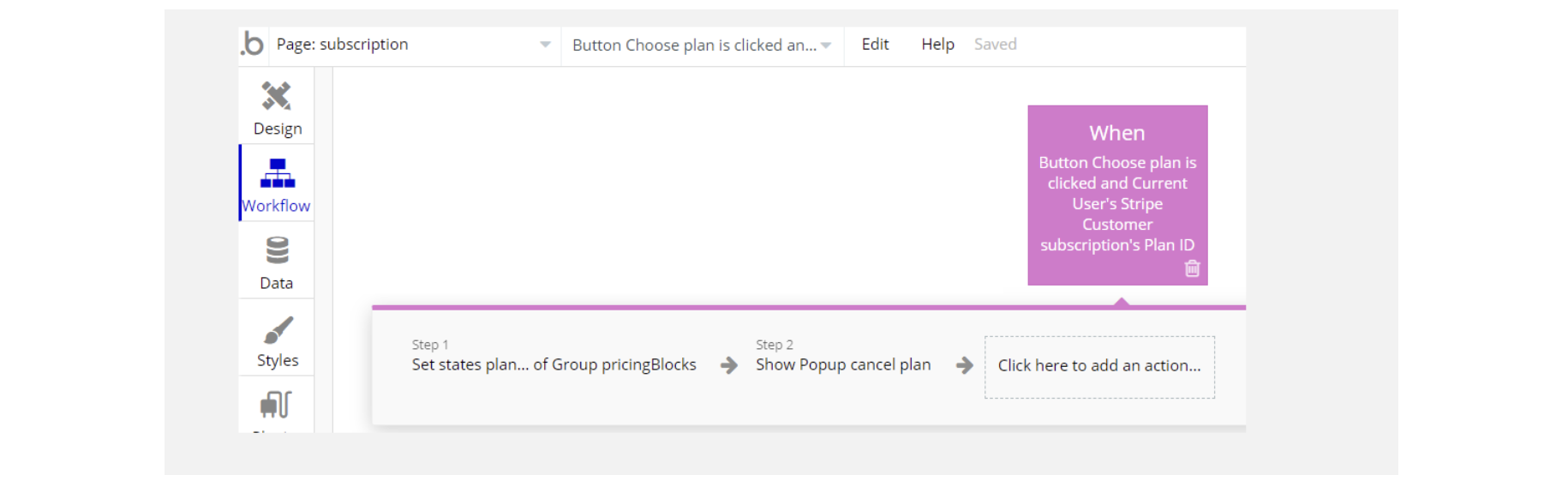Screen dimensions: 1568x487
Task: Expand the Page: subscription dropdown
Action: pos(411,45)
